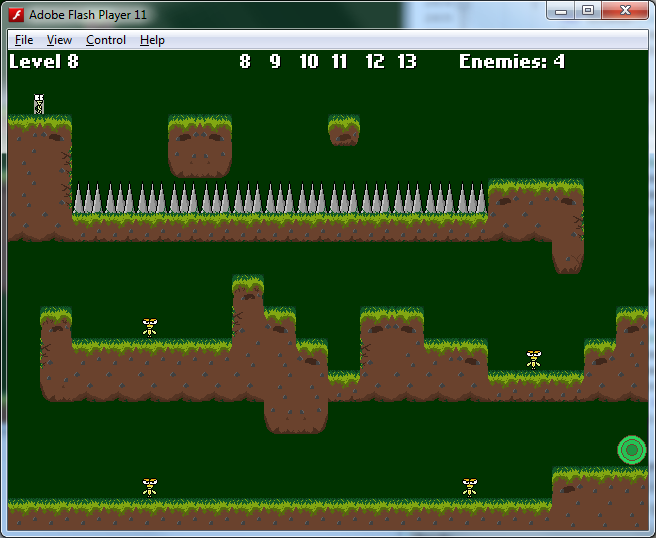The image size is (656, 538).
Task: Select level number 12 in header
Action: point(375,62)
